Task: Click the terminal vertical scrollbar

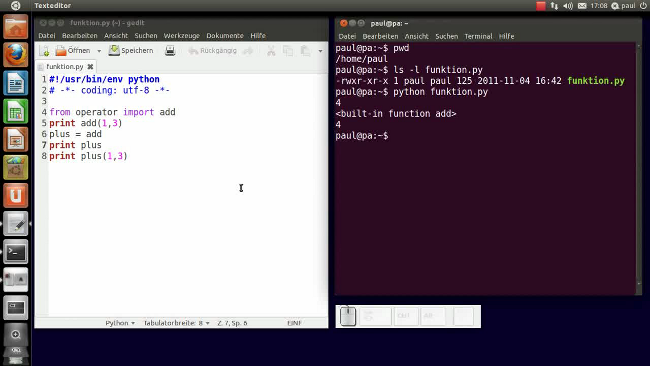Action: 639,166
